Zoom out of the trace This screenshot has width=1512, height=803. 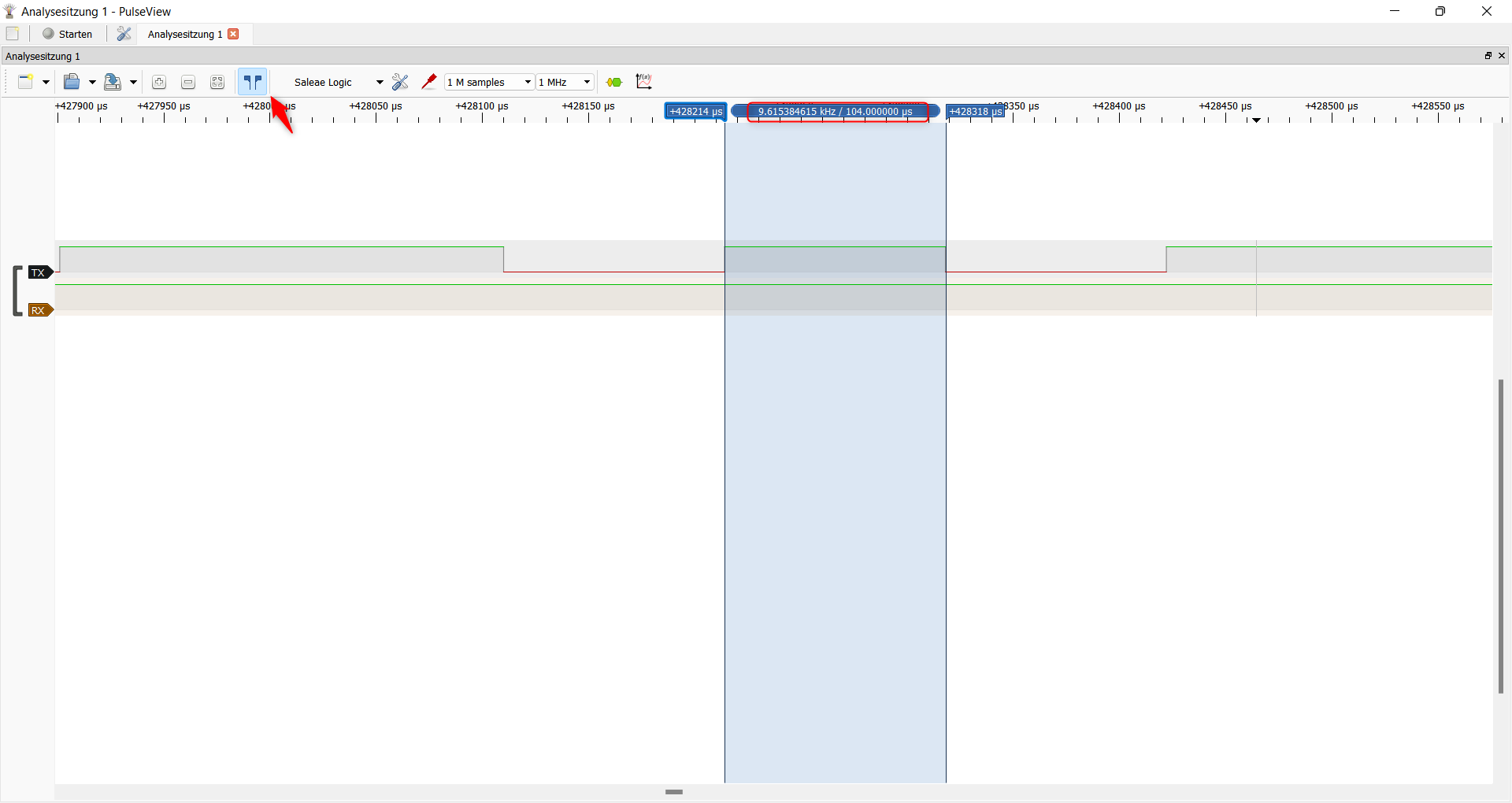click(x=187, y=81)
